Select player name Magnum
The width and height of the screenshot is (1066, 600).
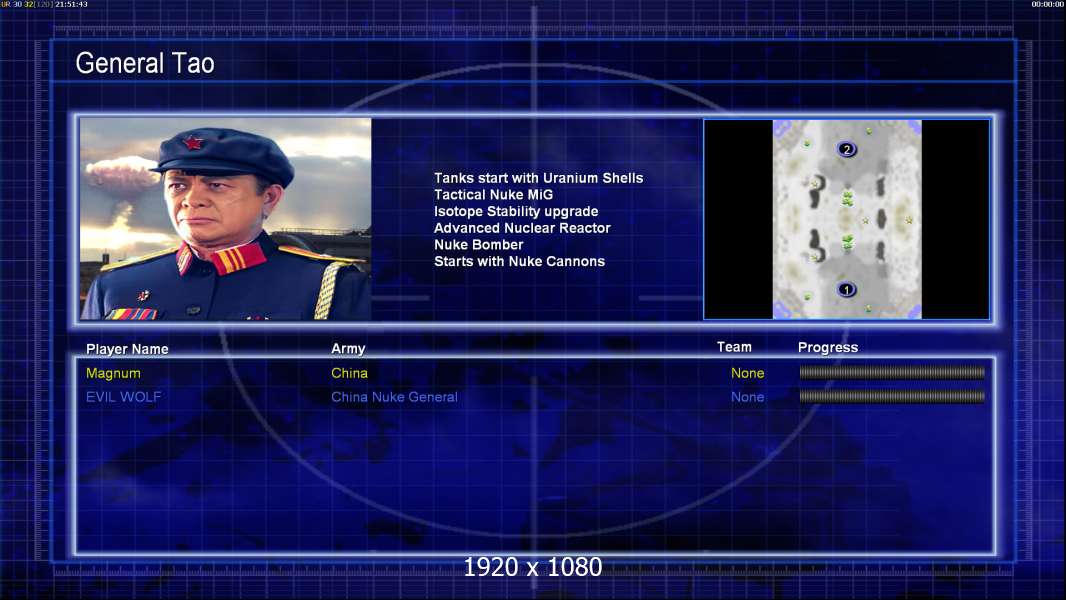113,373
